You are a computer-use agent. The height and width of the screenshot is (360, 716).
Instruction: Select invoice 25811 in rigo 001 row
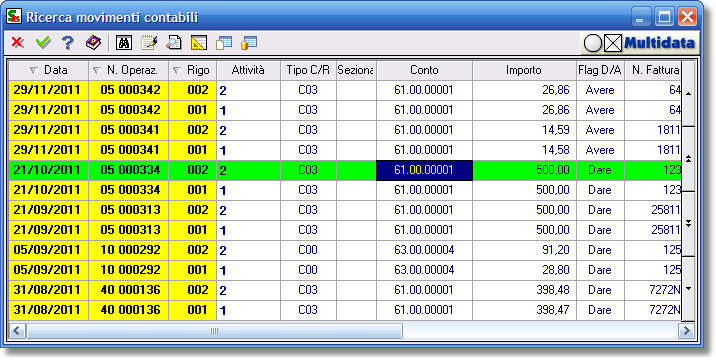tap(653, 230)
